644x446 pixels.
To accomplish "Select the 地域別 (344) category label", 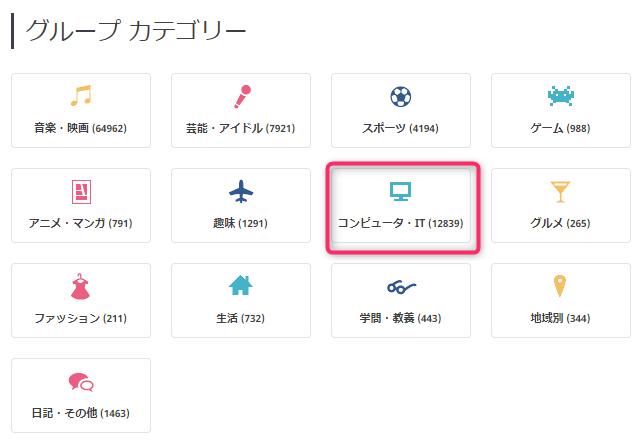I will click(x=560, y=318).
